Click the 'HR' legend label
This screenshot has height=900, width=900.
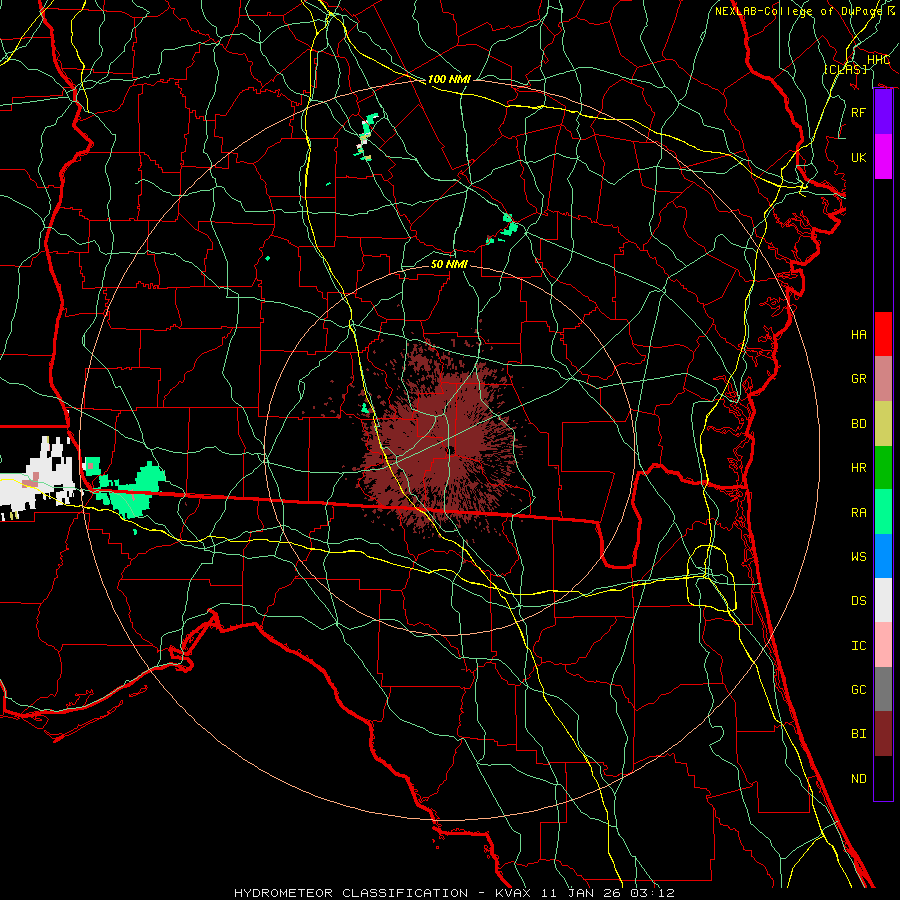(858, 468)
